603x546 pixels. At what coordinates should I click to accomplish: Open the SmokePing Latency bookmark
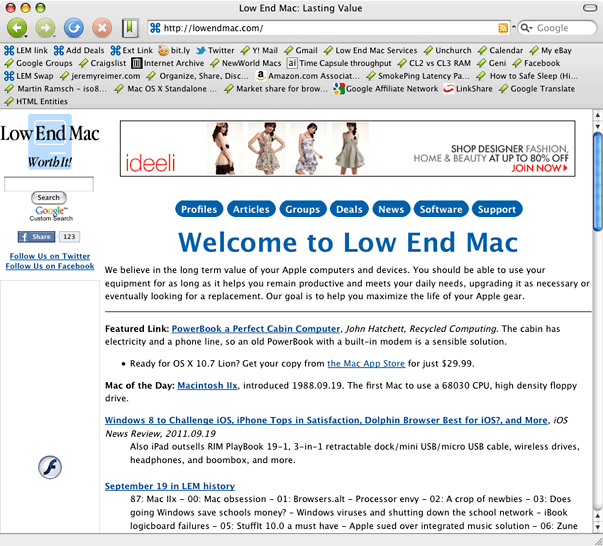[418, 76]
